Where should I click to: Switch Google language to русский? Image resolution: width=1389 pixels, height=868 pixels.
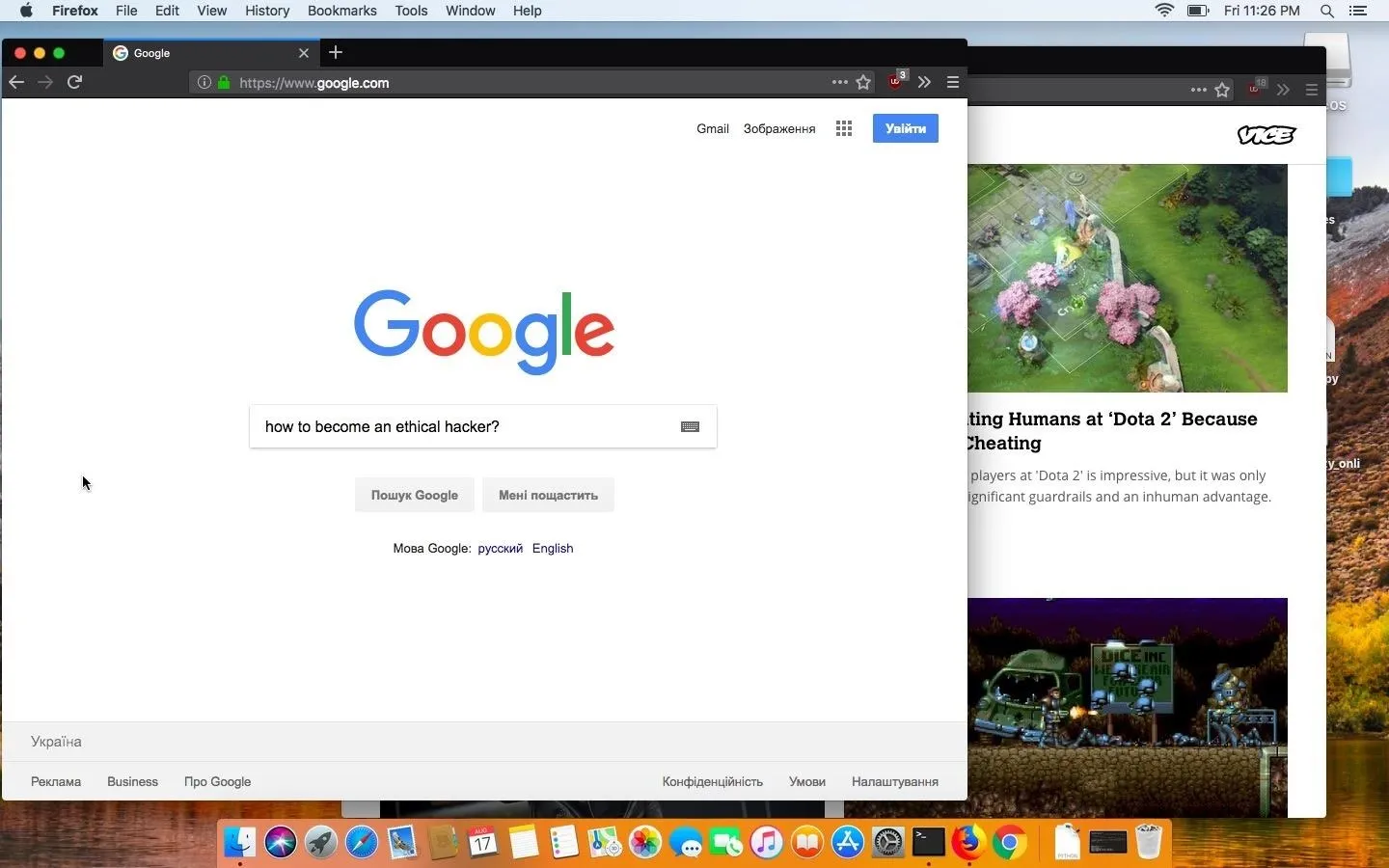click(x=500, y=548)
